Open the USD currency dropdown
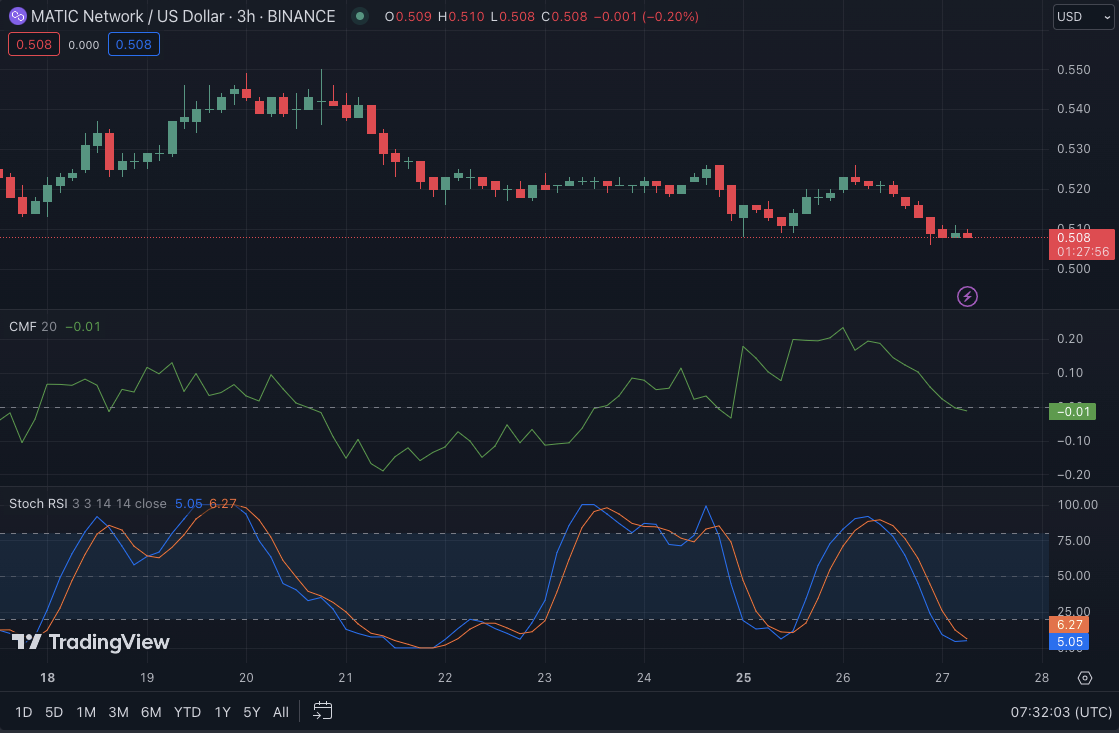 click(1082, 16)
